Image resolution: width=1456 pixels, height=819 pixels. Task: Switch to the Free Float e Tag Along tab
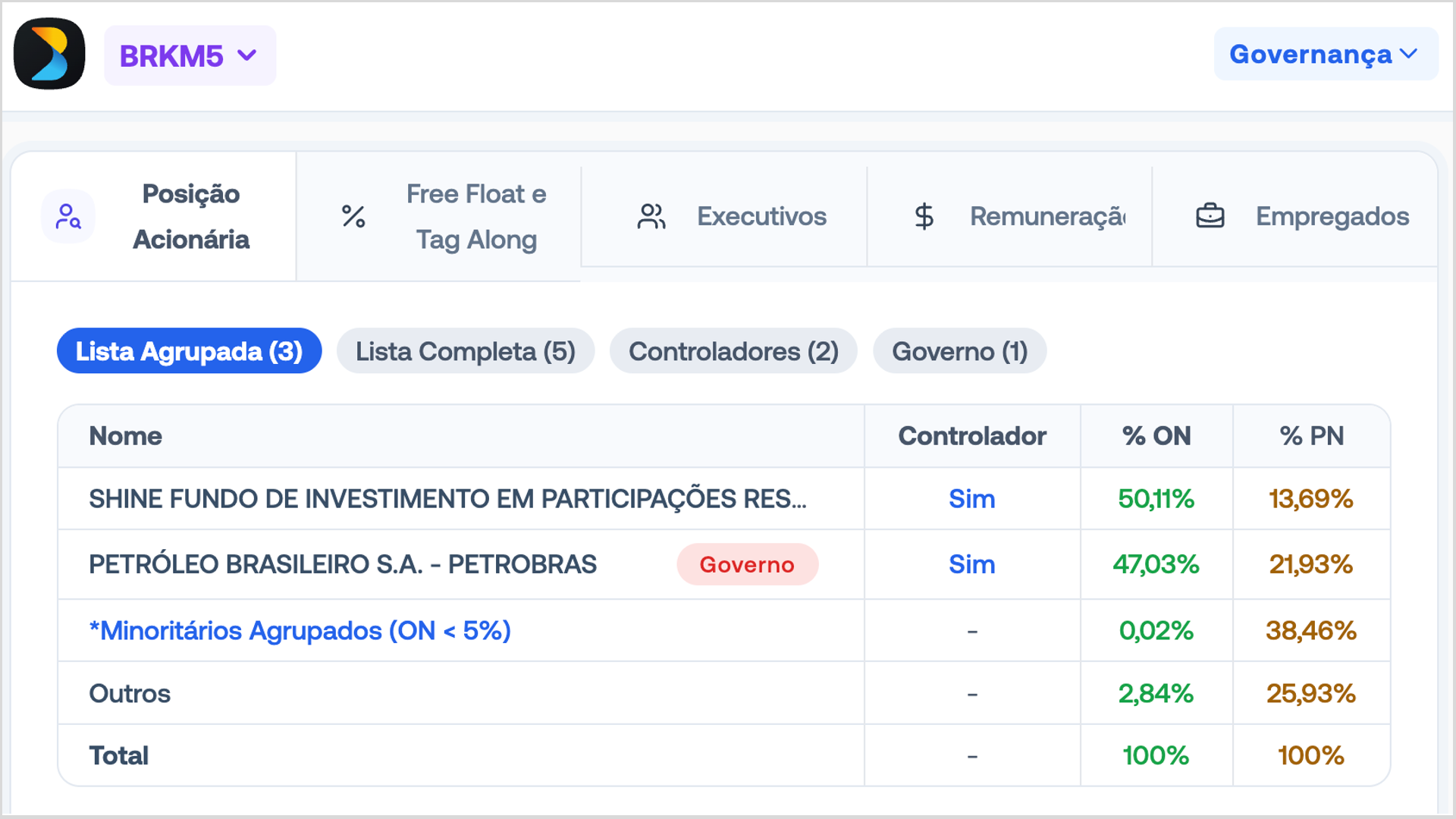tap(438, 217)
